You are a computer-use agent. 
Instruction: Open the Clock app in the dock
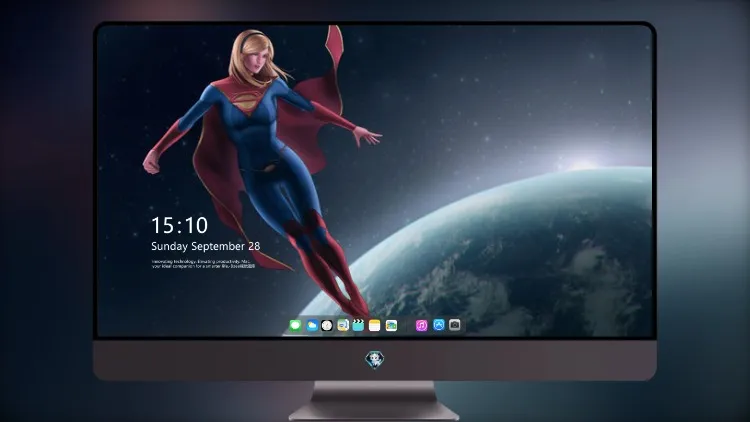click(x=327, y=326)
